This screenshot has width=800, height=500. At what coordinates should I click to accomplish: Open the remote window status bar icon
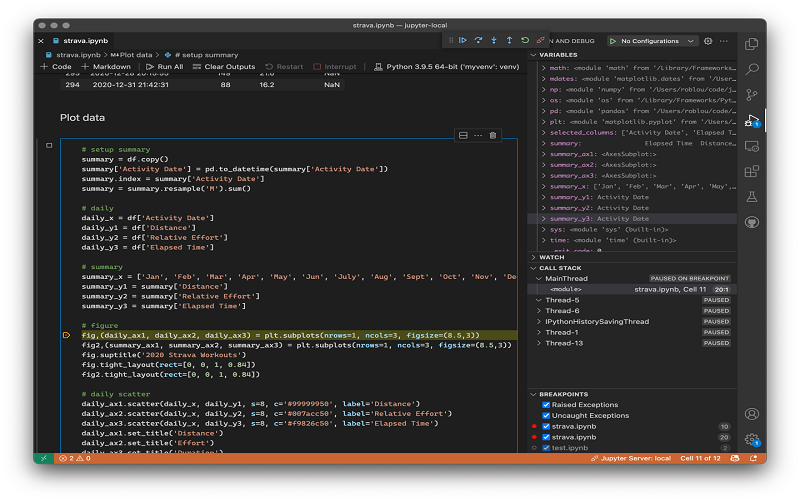pos(43,458)
